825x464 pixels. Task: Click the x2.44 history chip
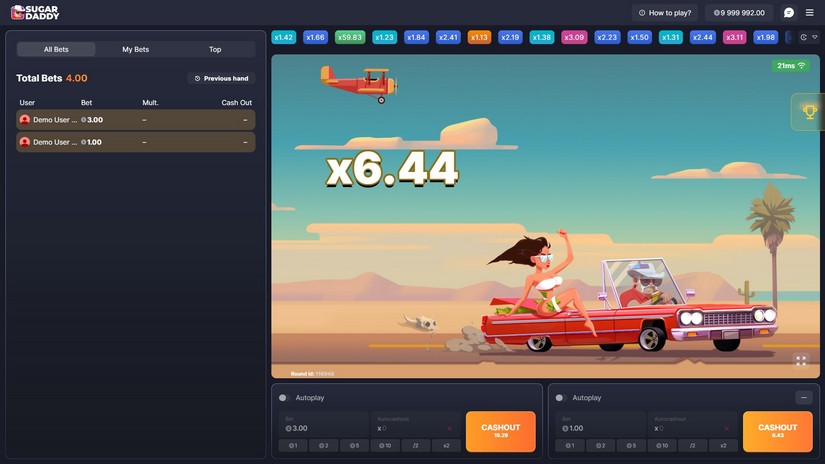click(702, 37)
